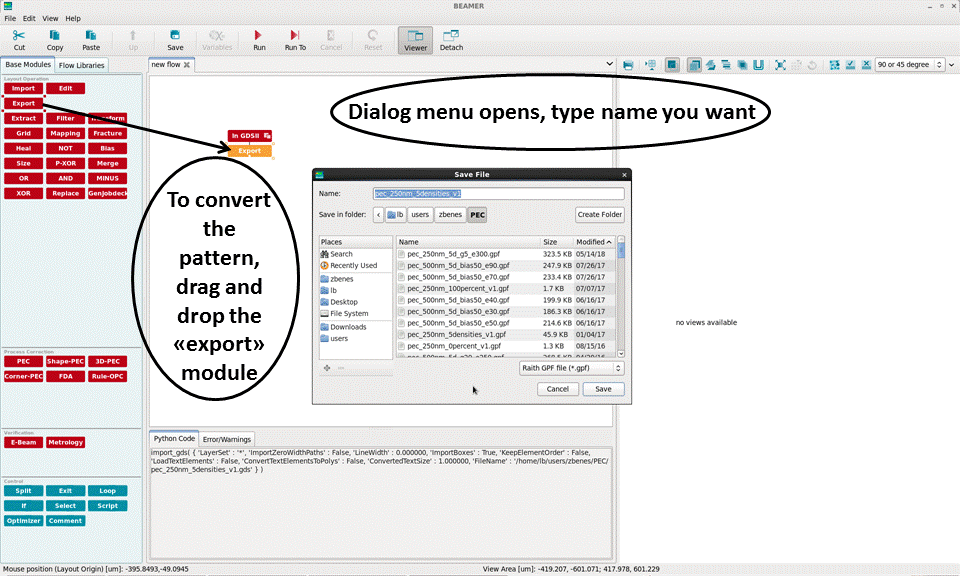Toggle the Viewer panel button
960x576 pixels.
coord(415,39)
